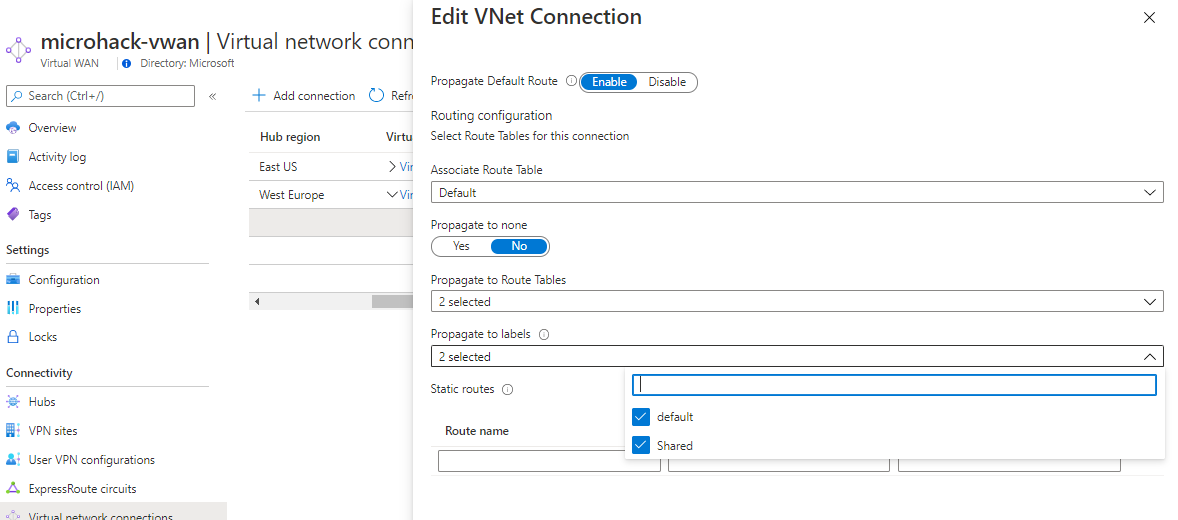Click the Hubs icon
Image resolution: width=1178 pixels, height=520 pixels.
(13, 402)
